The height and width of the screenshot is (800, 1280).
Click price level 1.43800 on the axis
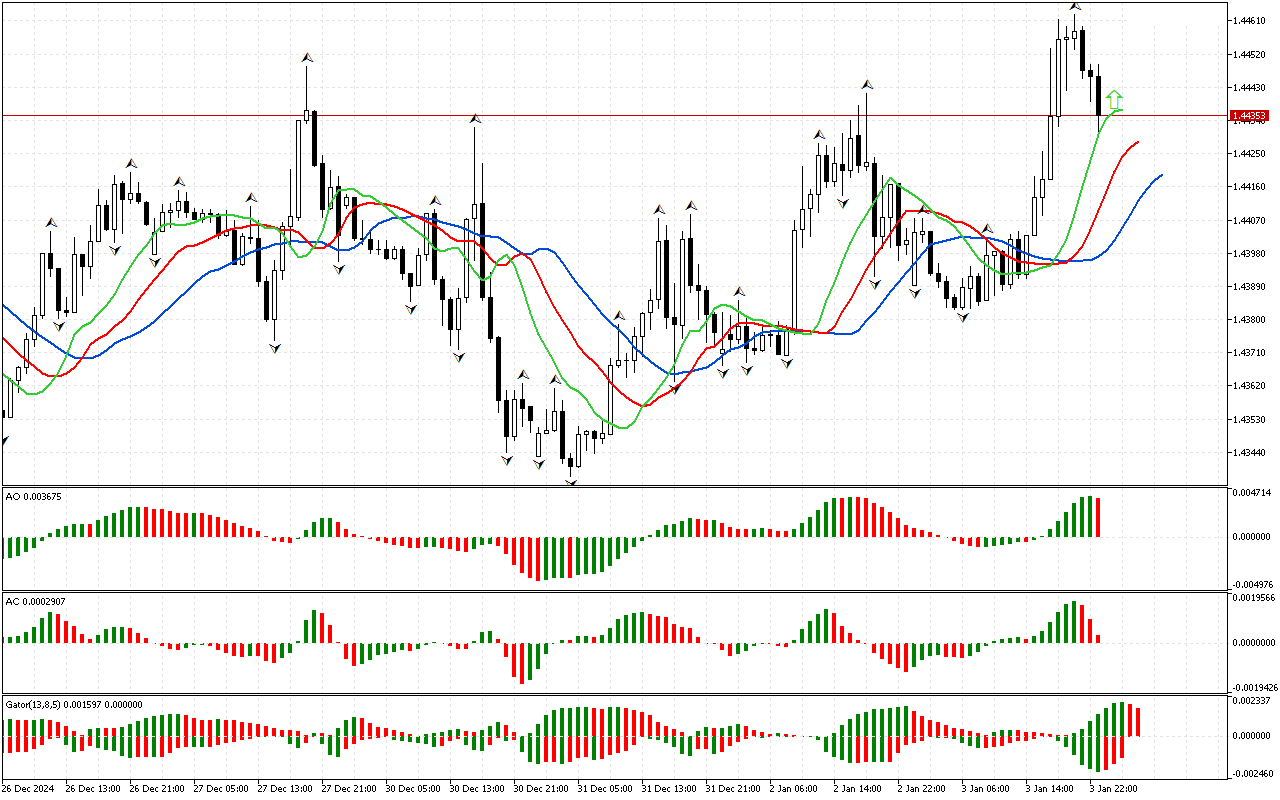click(1248, 320)
